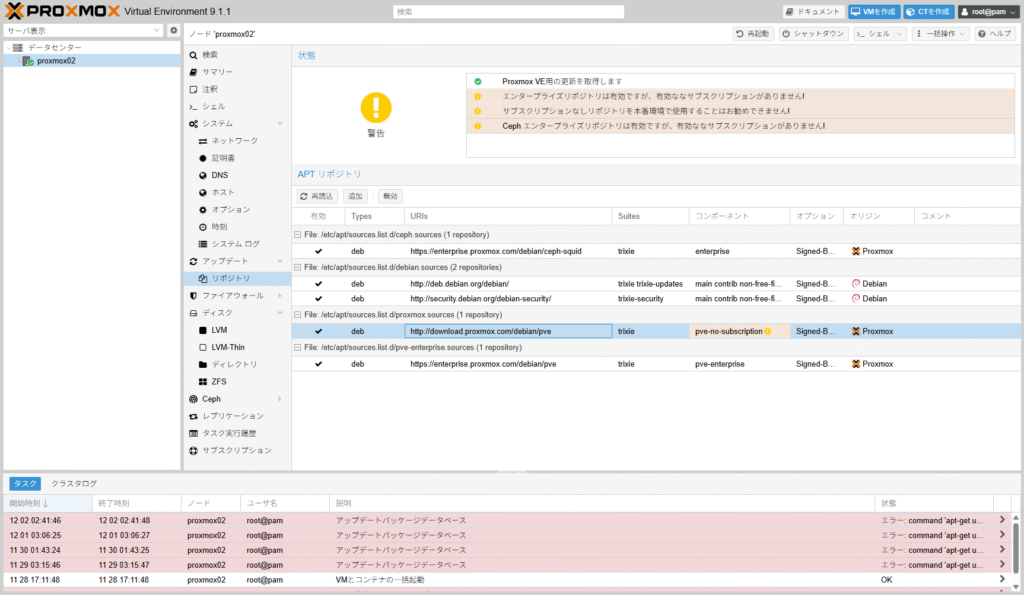Click the Proxmox logo in header
The image size is (1024, 595).
tap(62, 11)
